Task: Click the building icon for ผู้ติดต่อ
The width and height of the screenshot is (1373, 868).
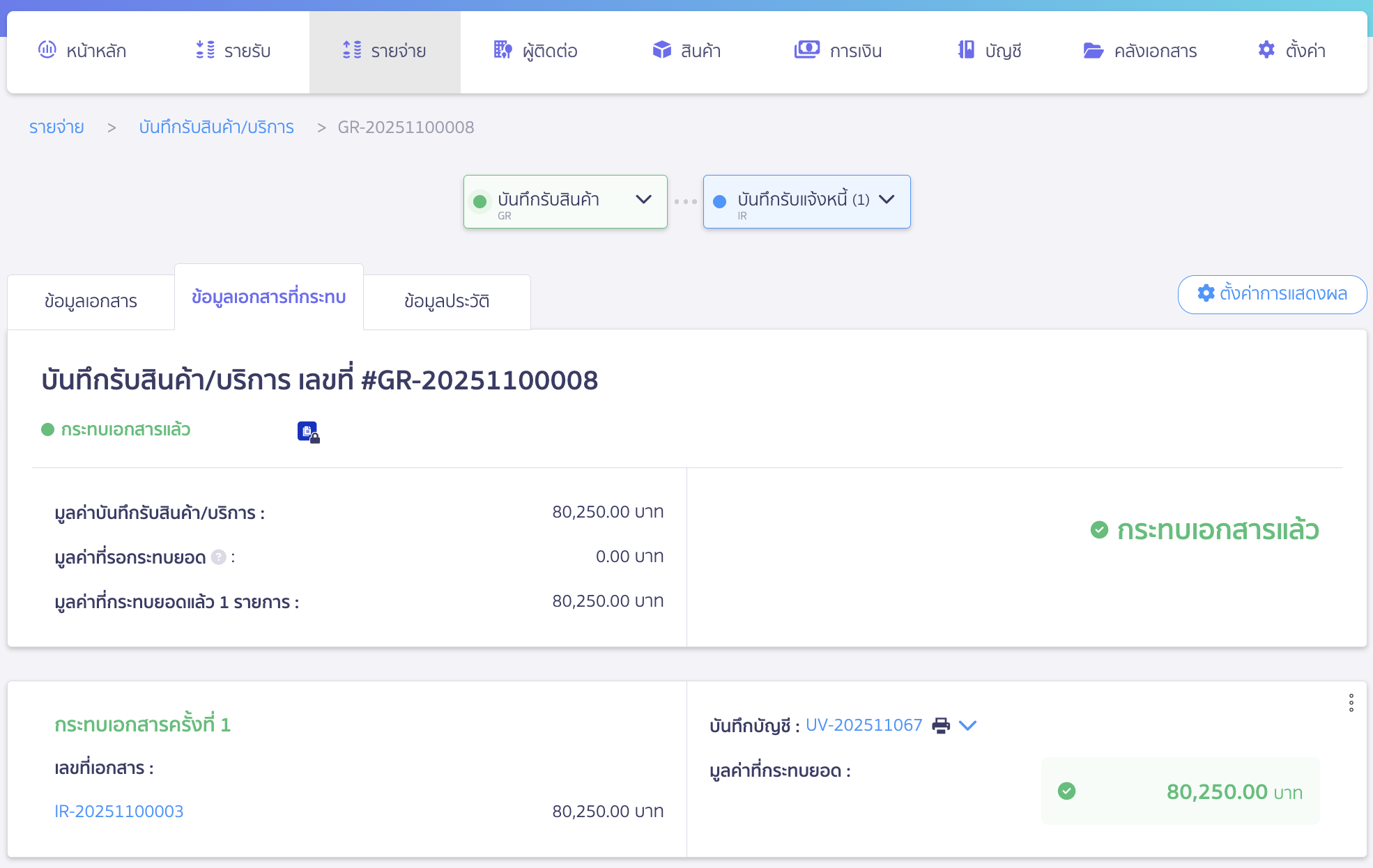Action: click(503, 49)
